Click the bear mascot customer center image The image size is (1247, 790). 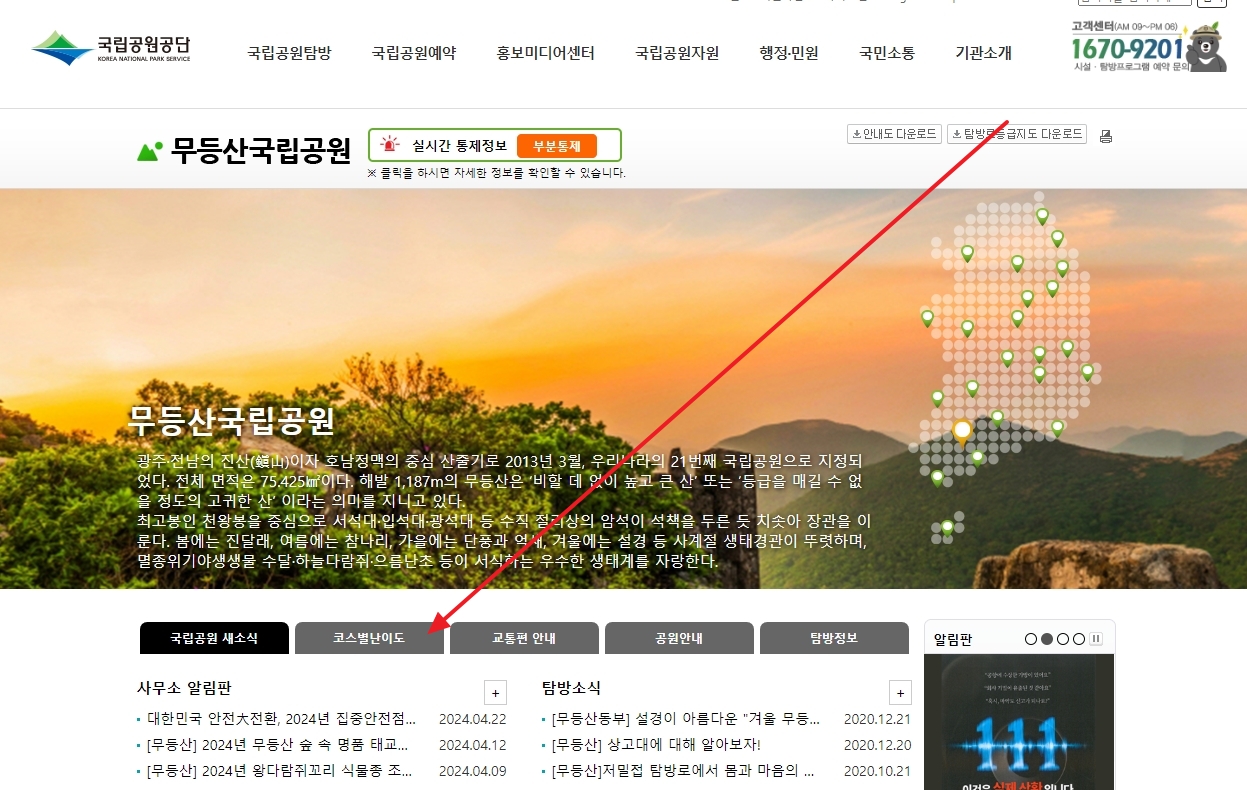[1207, 48]
